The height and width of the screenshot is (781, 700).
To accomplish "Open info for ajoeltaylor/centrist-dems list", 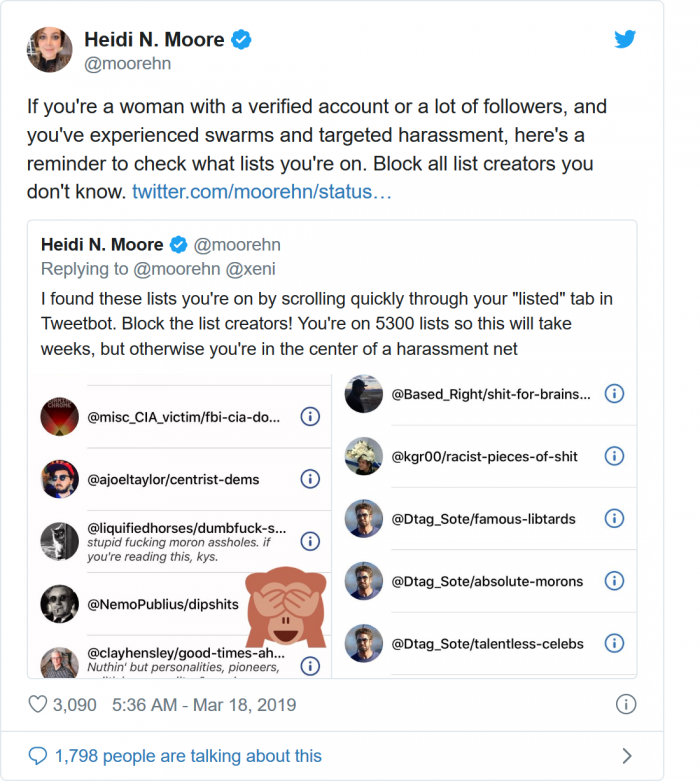I will [310, 479].
